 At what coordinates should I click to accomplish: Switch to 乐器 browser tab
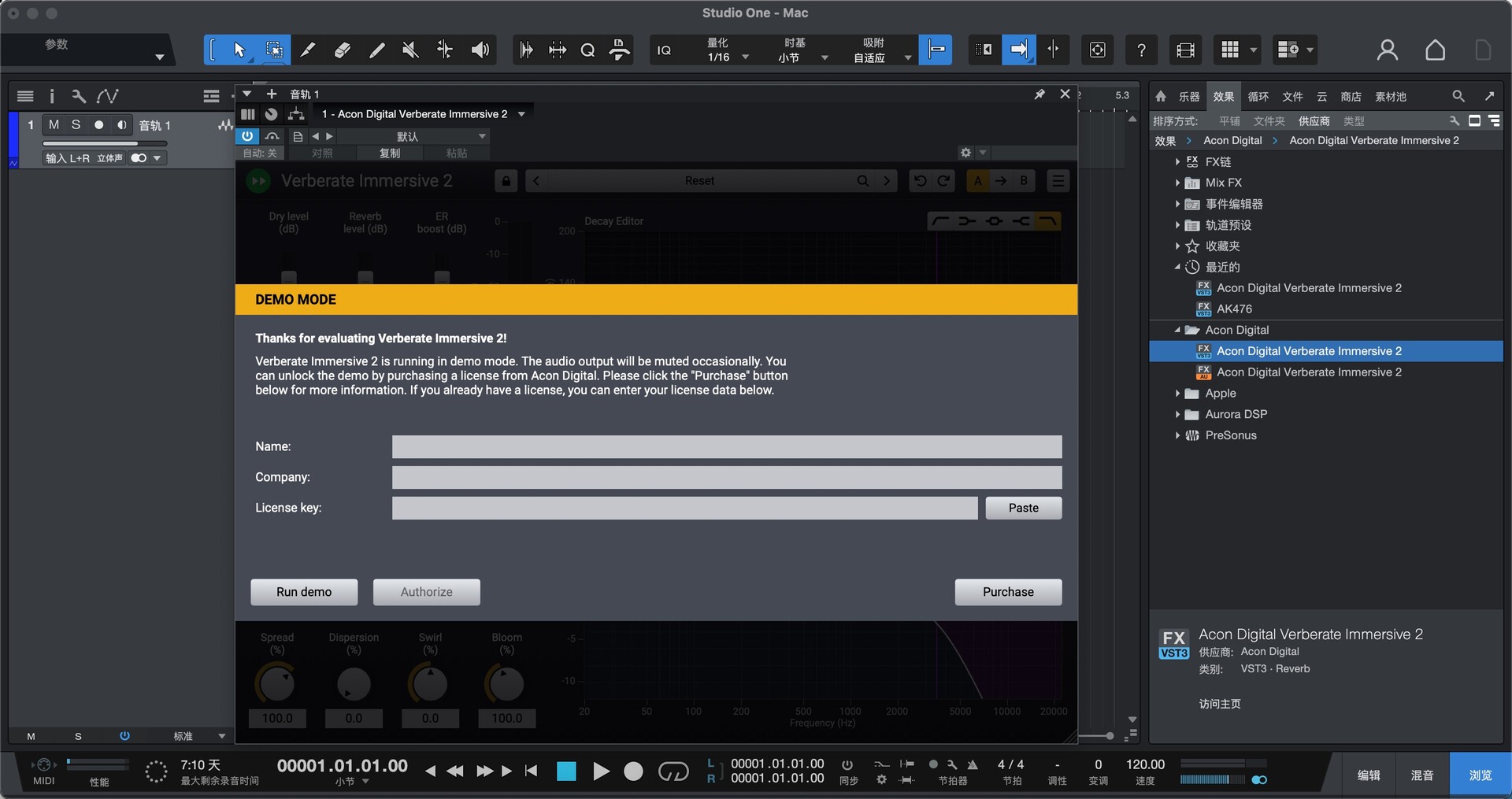[x=1189, y=96]
